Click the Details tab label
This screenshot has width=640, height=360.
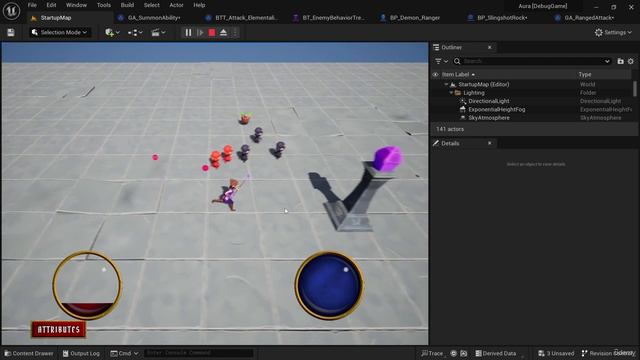click(450, 143)
